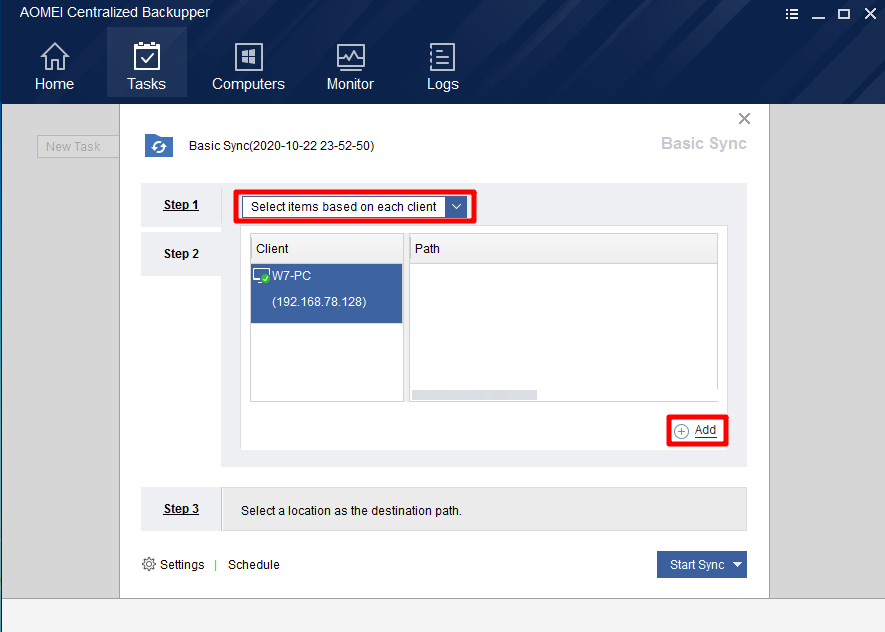Select the W7-PC client row
Screen dimensions: 885x632
point(326,293)
